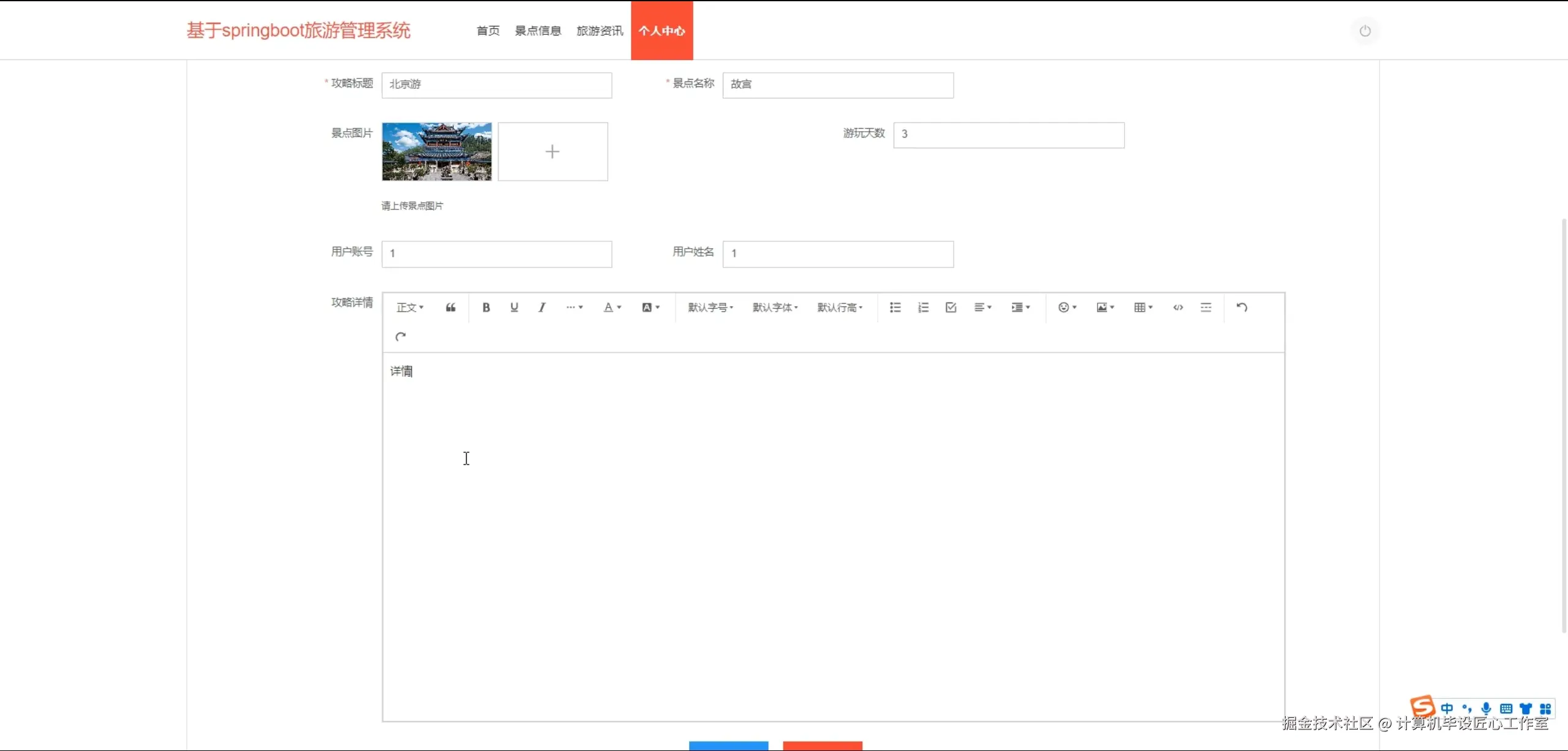Redo edit in editor toolbar
Viewport: 1568px width, 751px height.
click(401, 337)
